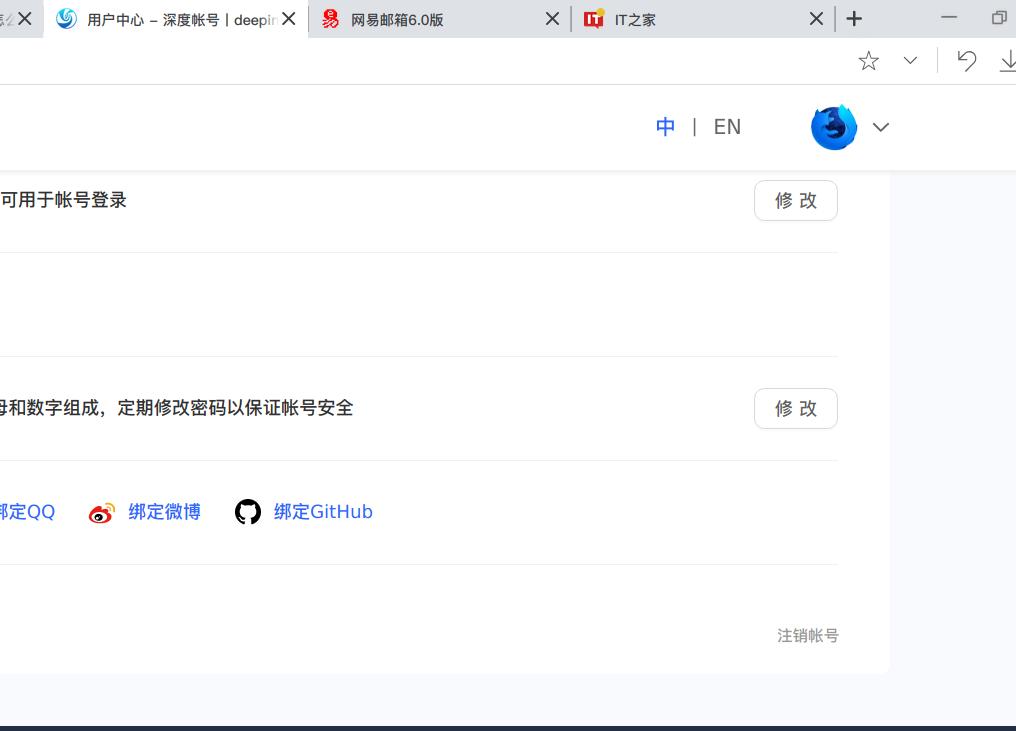Expand the account avatar dropdown chevron
This screenshot has width=1016, height=731.
tap(881, 127)
